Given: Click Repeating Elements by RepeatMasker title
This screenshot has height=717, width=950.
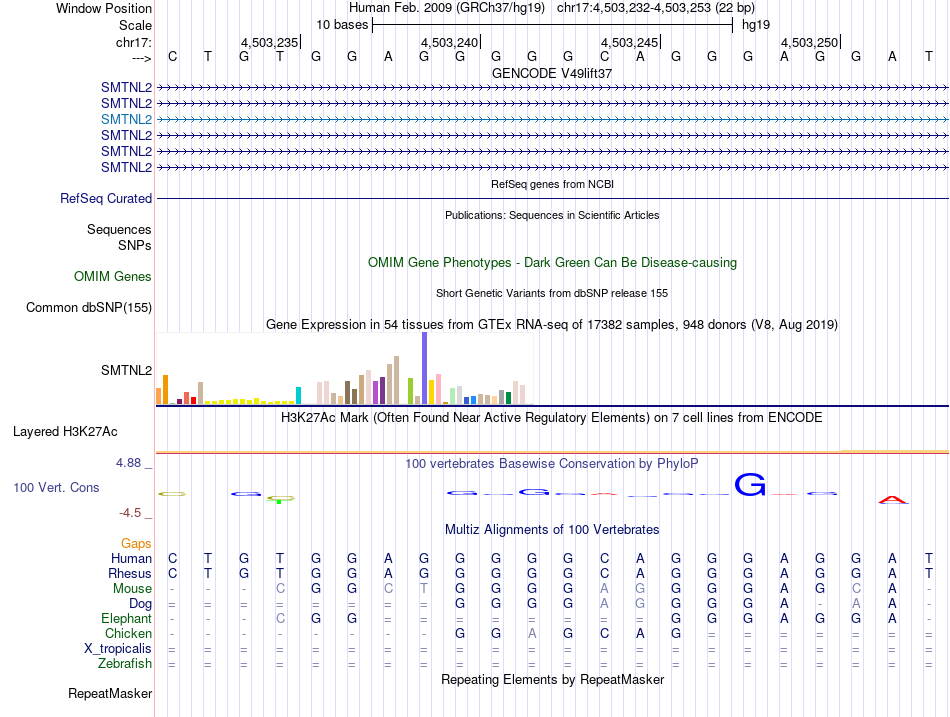Looking at the screenshot, I should (x=552, y=679).
